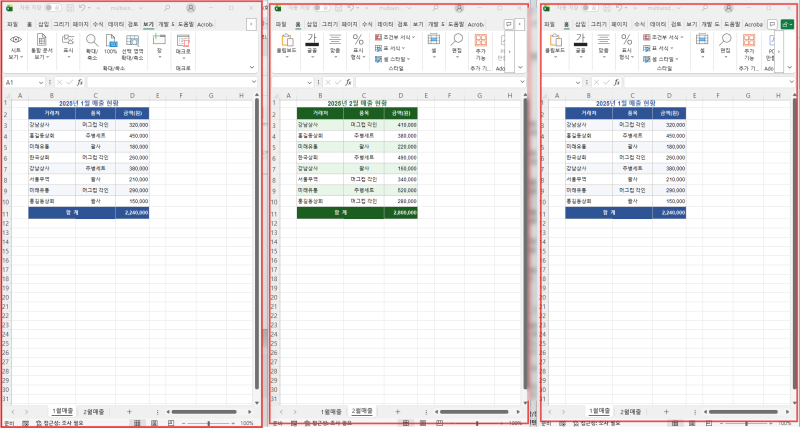Open Clipboard (클립보드) in middle window

coord(288,47)
